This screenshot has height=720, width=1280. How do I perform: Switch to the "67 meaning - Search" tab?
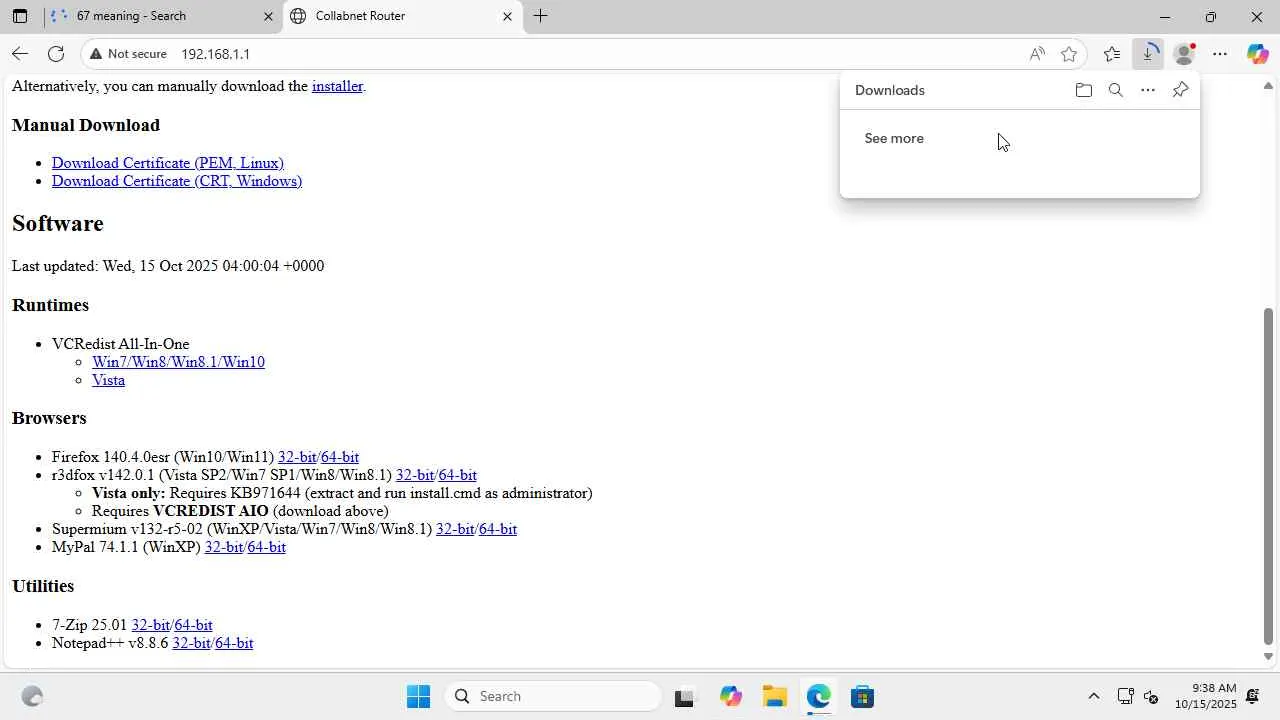coord(160,16)
